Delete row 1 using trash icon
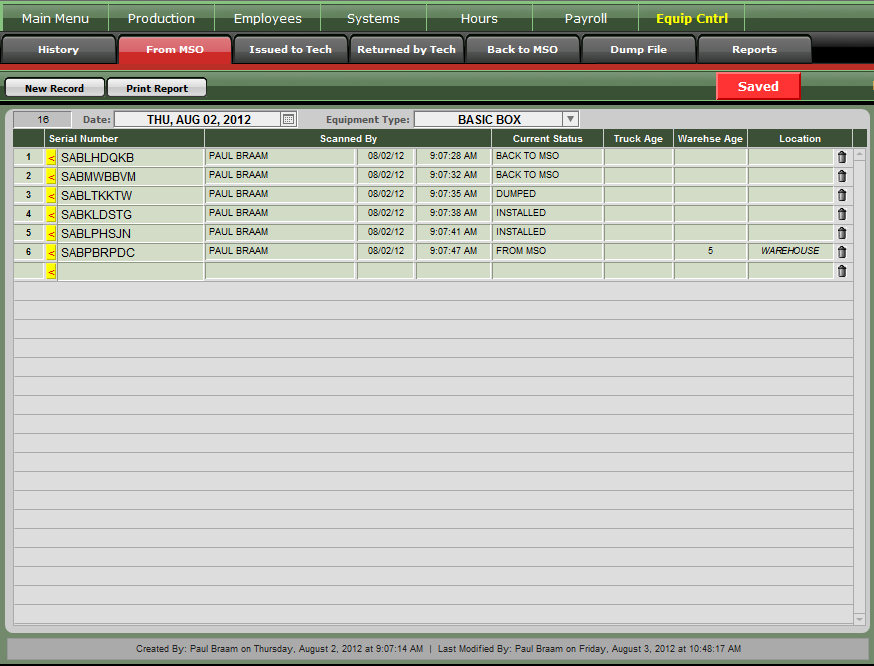This screenshot has width=874, height=666. tap(841, 157)
